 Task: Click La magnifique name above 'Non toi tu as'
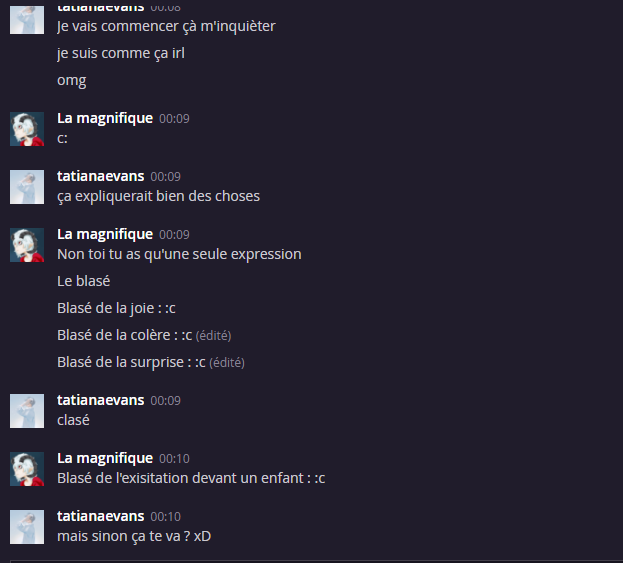pyautogui.click(x=105, y=234)
